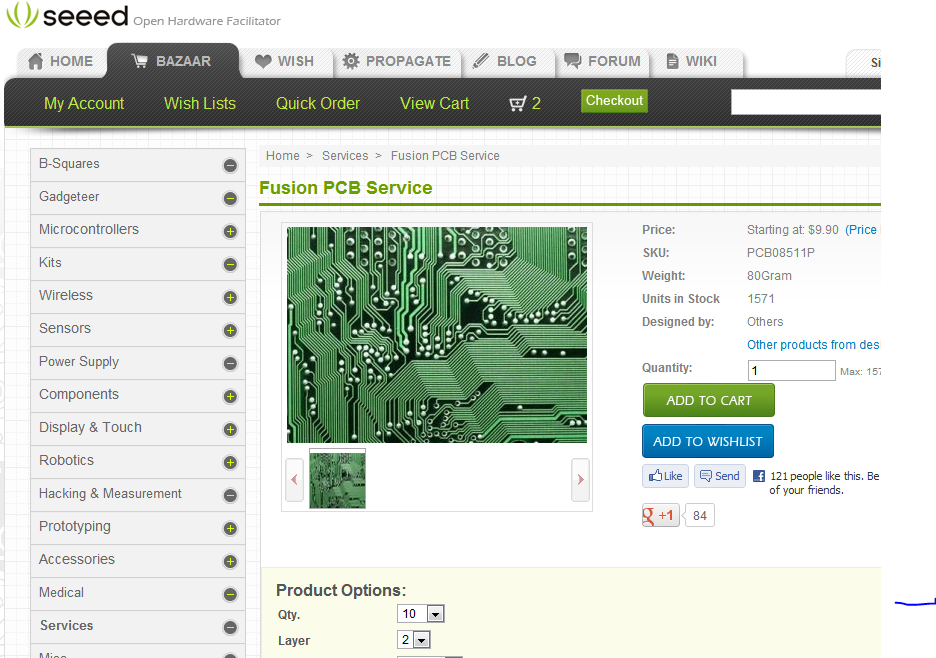Open the HOME tab

tap(61, 62)
